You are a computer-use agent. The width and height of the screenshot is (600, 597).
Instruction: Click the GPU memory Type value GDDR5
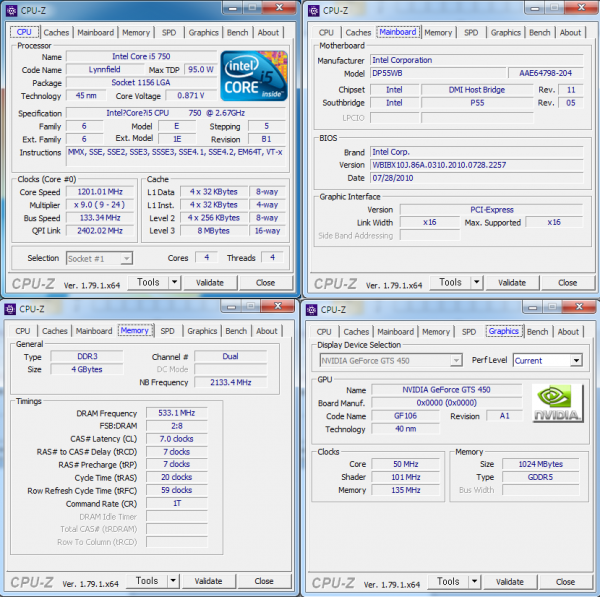540,477
